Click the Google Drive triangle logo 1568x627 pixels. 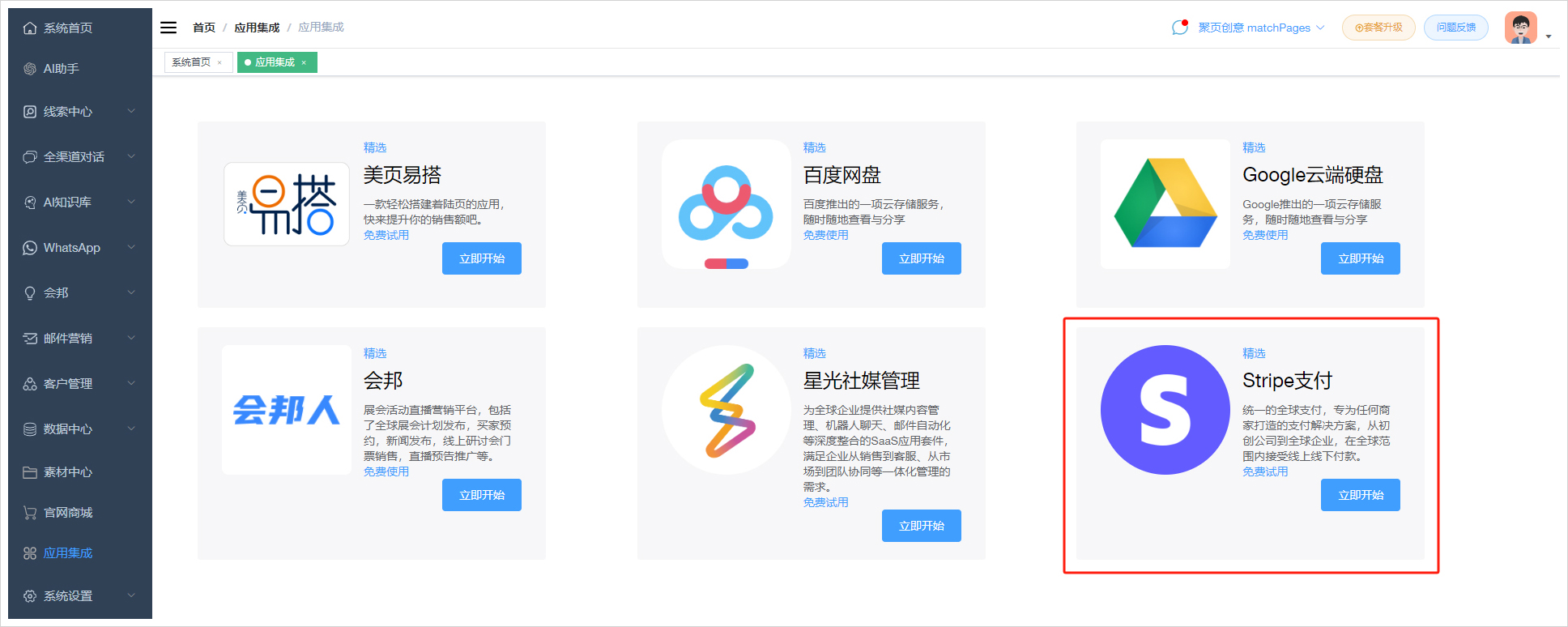click(1165, 204)
